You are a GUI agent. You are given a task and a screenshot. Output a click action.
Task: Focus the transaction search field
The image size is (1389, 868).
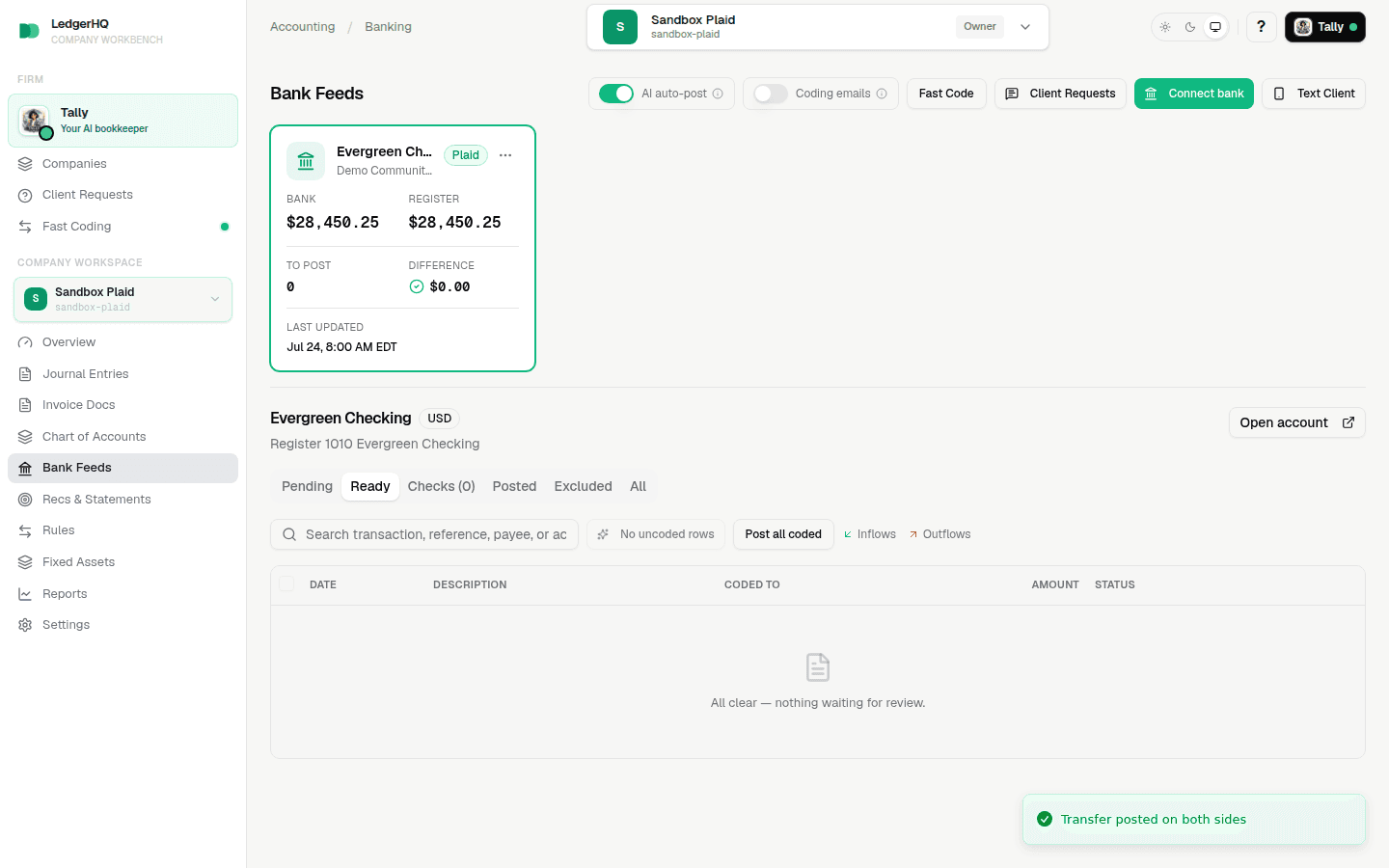[x=424, y=534]
